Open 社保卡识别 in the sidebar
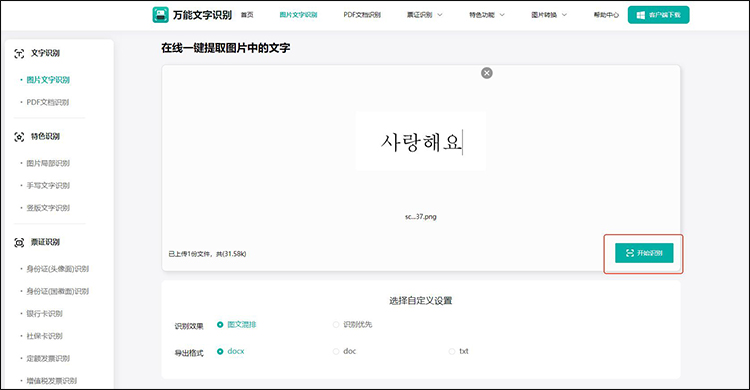The image size is (750, 390). pyautogui.click(x=44, y=336)
